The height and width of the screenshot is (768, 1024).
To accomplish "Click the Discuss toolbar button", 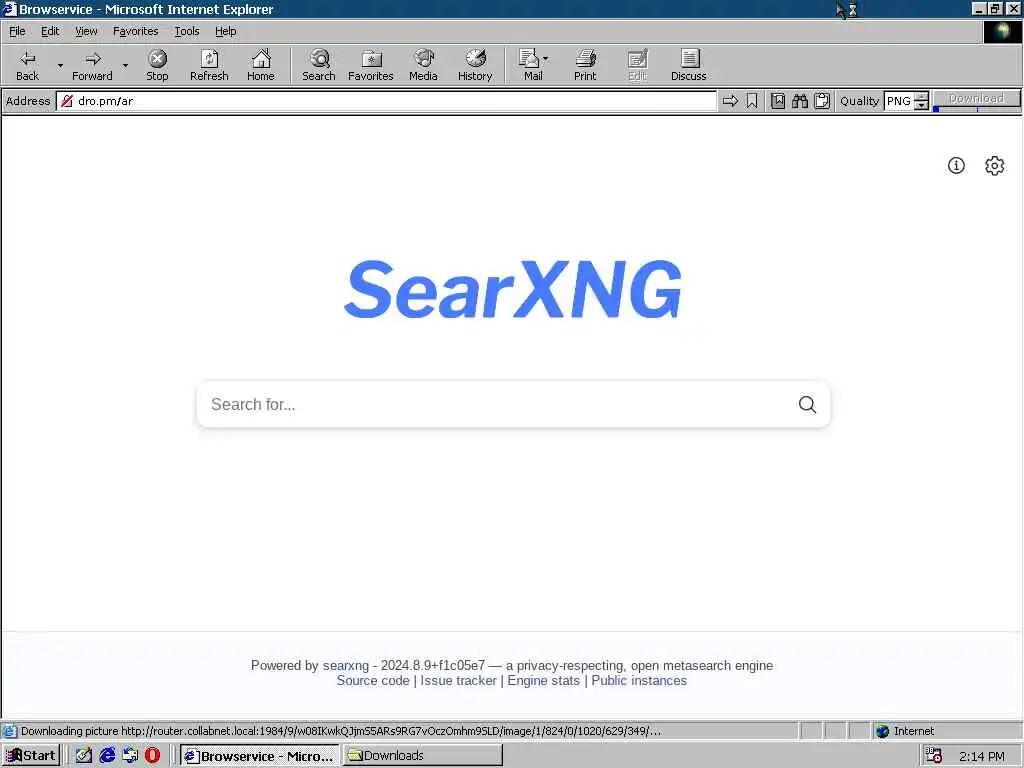I will point(689,65).
